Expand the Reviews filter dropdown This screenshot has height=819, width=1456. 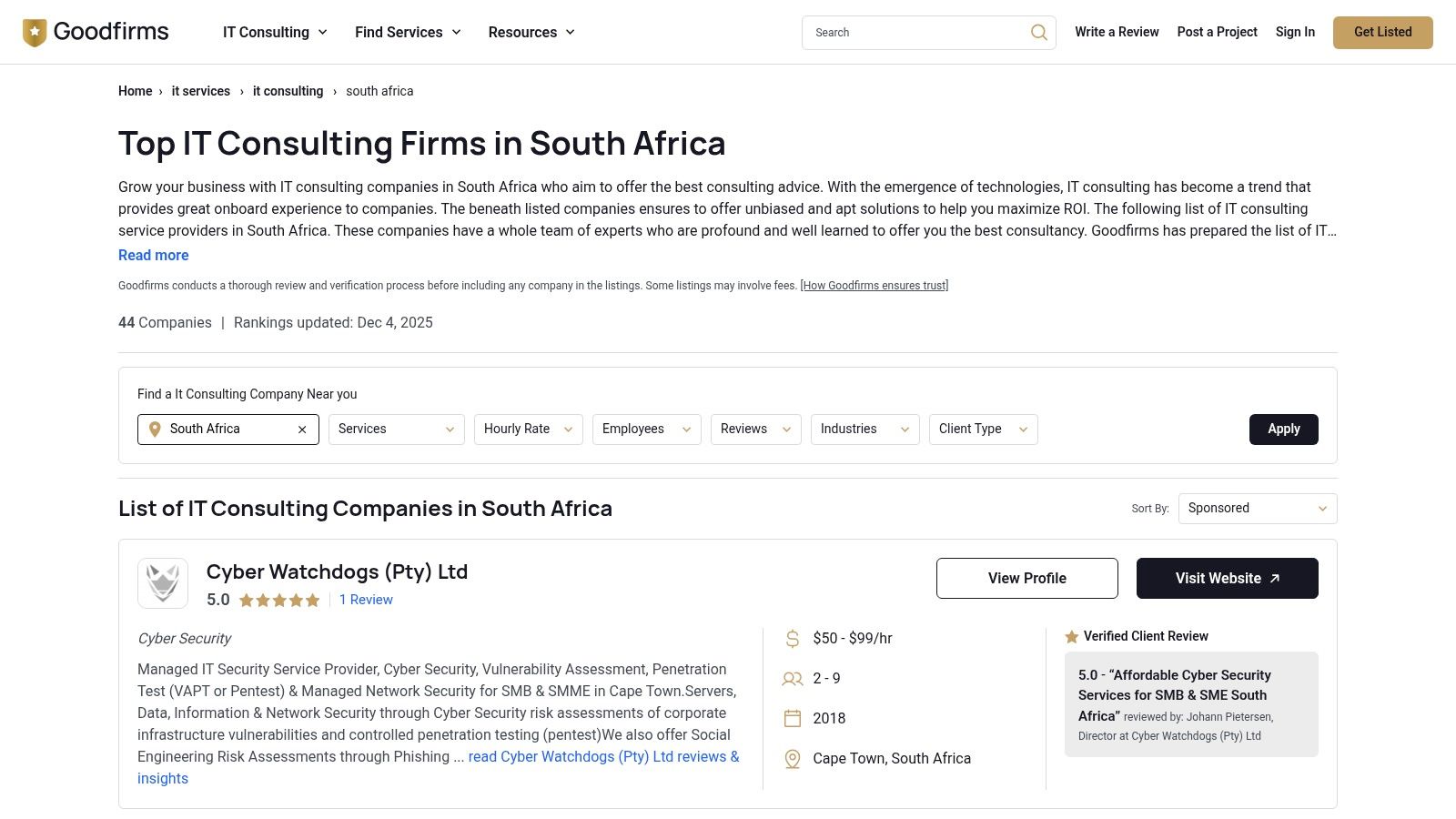[755, 430]
